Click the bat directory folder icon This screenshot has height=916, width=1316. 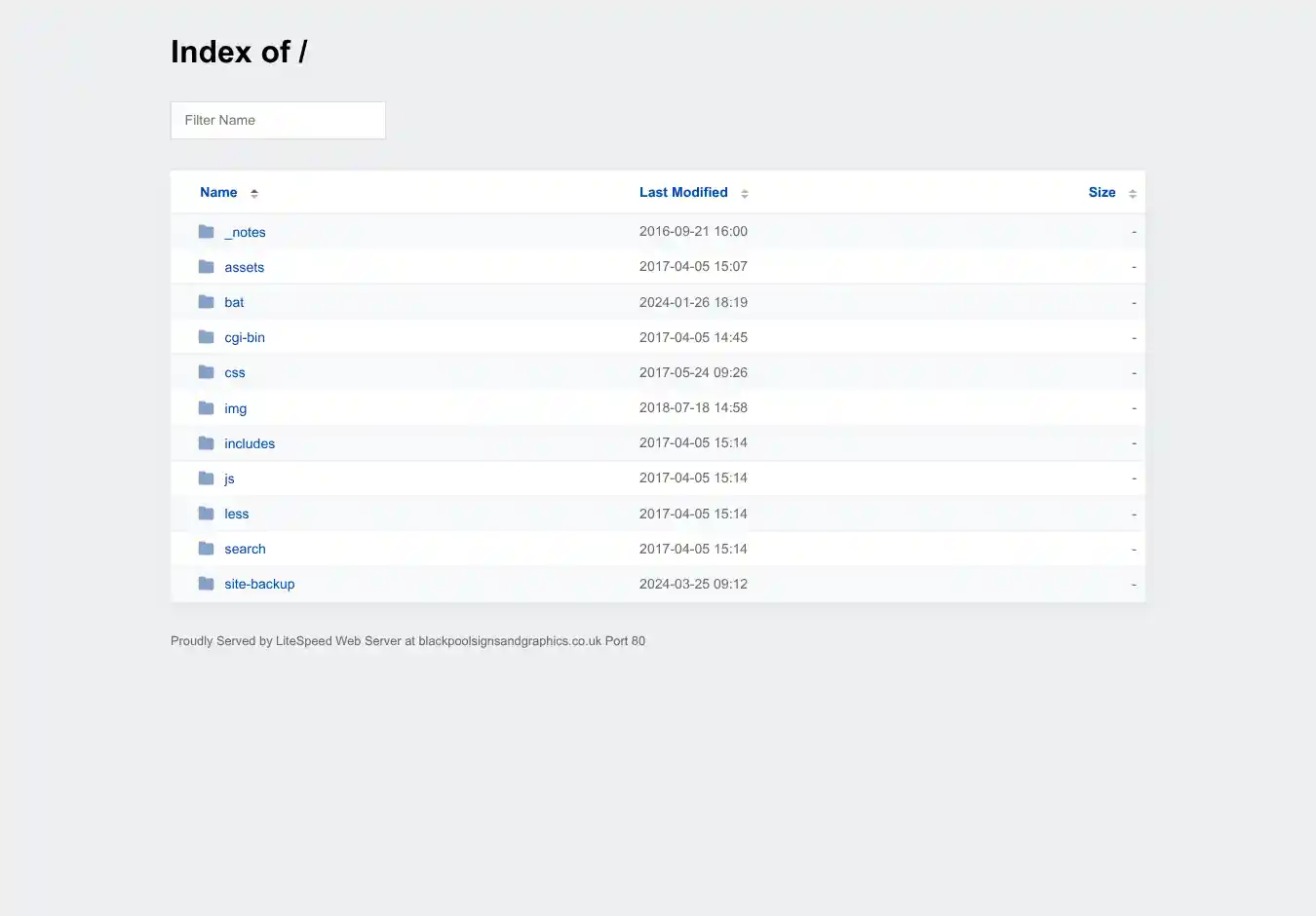pyautogui.click(x=206, y=302)
